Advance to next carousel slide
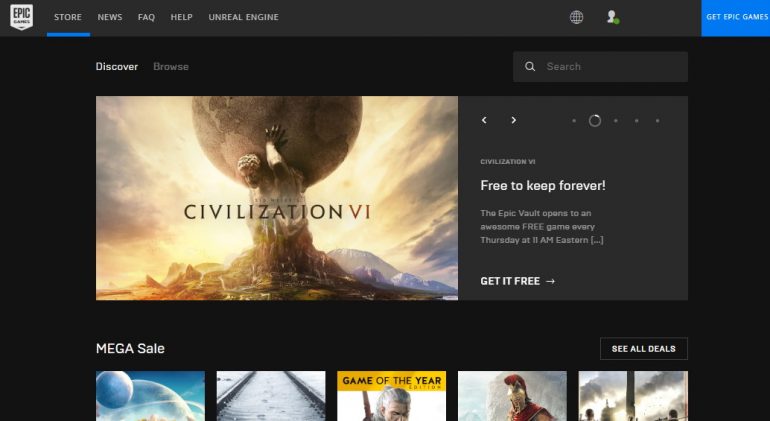The image size is (770, 421). tap(514, 120)
